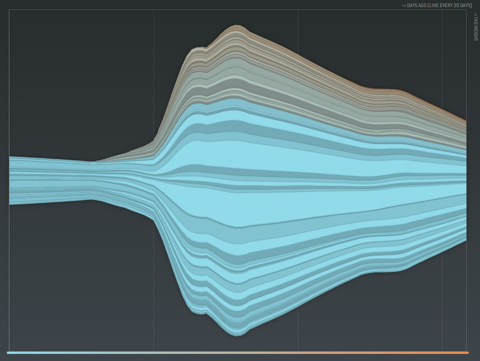Image resolution: width=480 pixels, height=361 pixels.
Task: Click the blue-to-orange gradient legend bar
Action: click(238, 352)
